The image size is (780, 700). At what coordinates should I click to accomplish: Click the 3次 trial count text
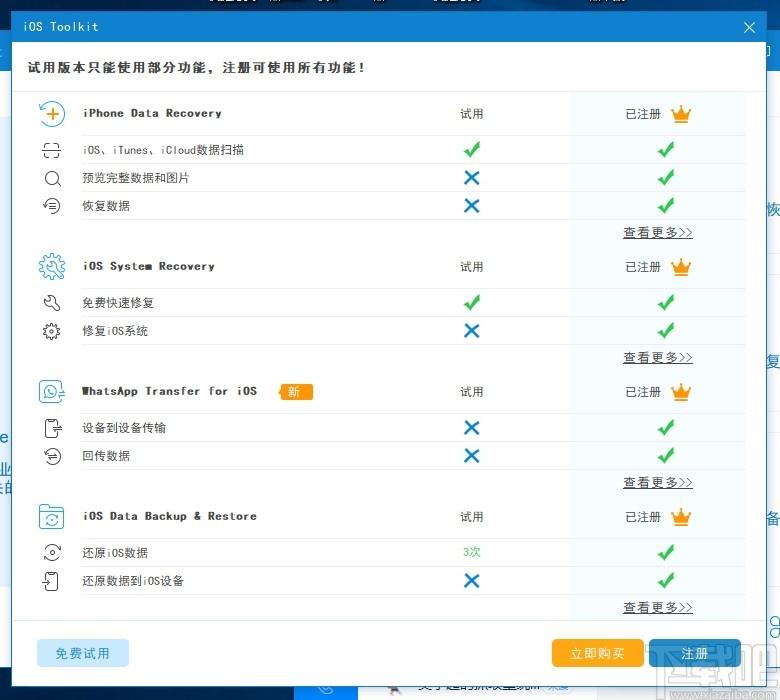click(x=472, y=552)
